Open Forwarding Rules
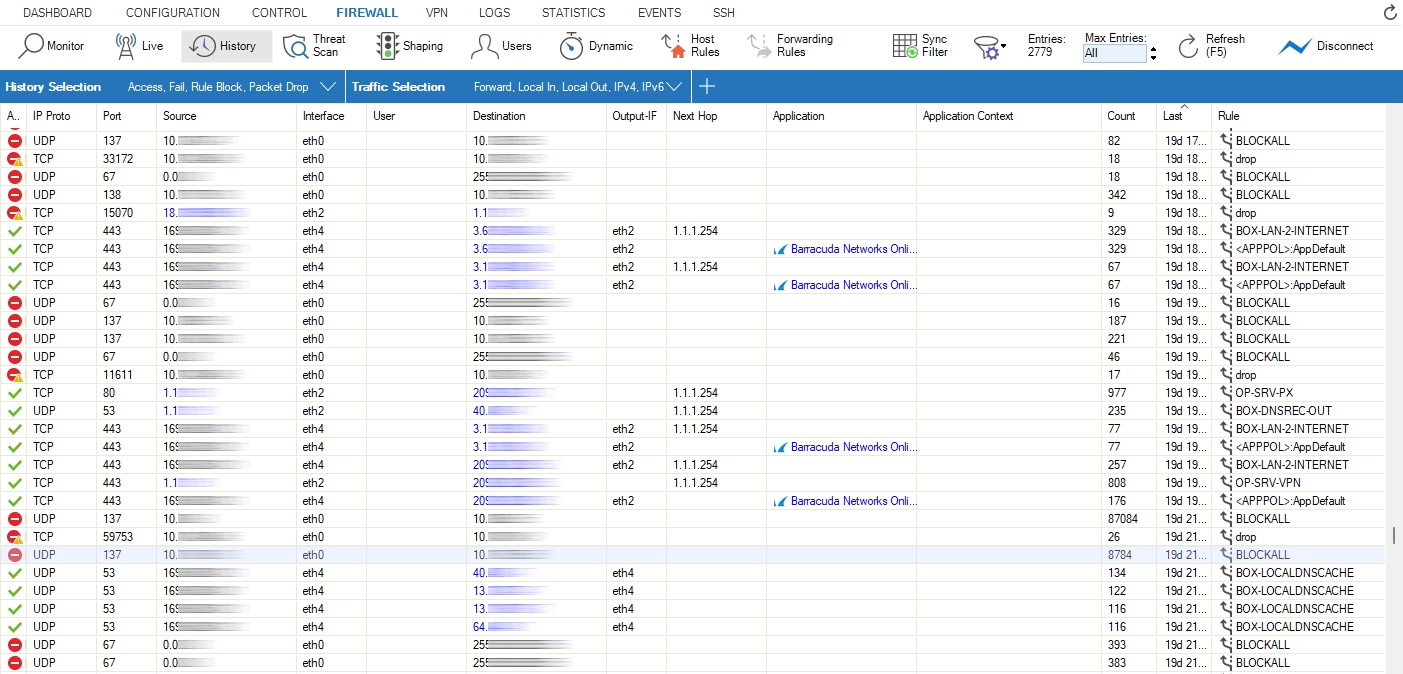Viewport: 1403px width, 674px height. [x=790, y=46]
